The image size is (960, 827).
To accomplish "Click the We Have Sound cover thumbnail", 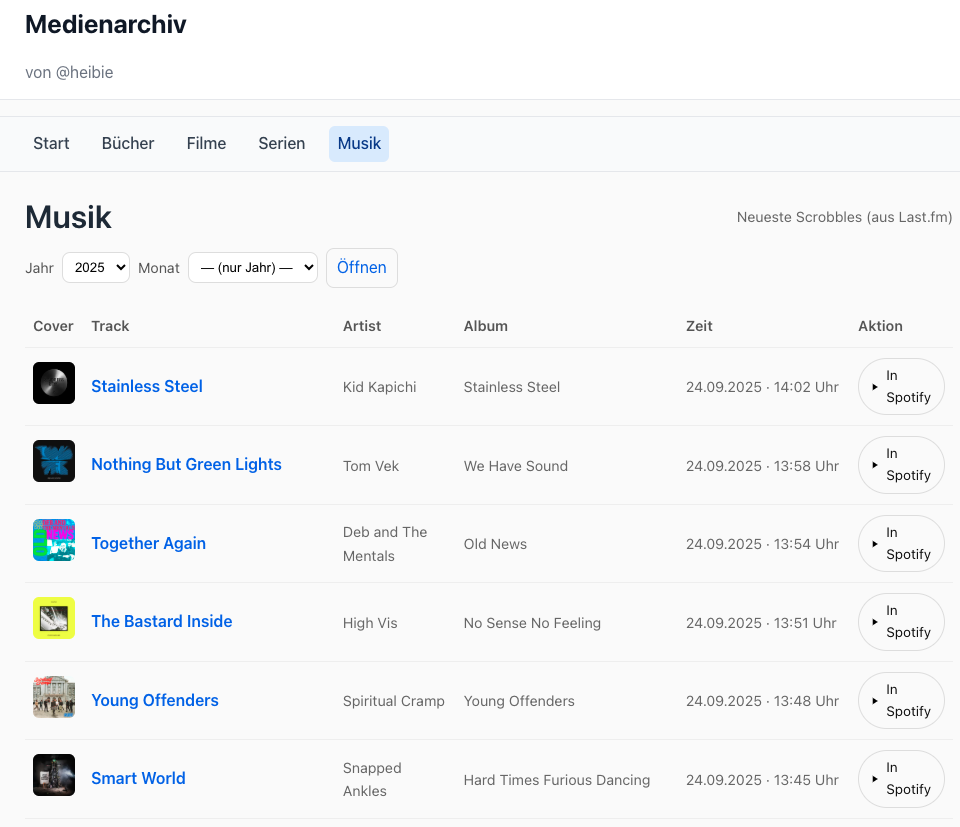I will pos(54,461).
